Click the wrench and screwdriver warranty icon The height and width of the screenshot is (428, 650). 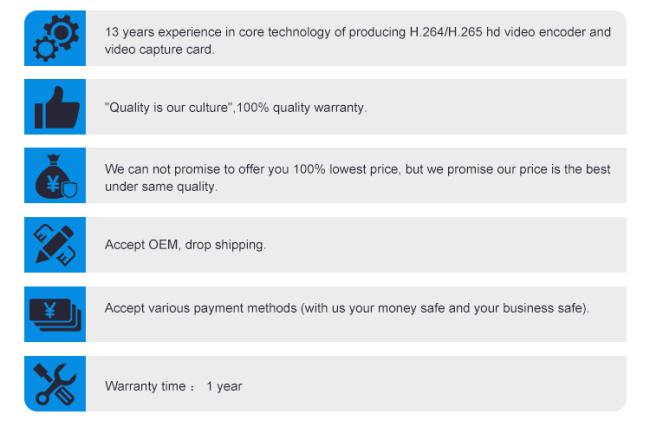[56, 384]
